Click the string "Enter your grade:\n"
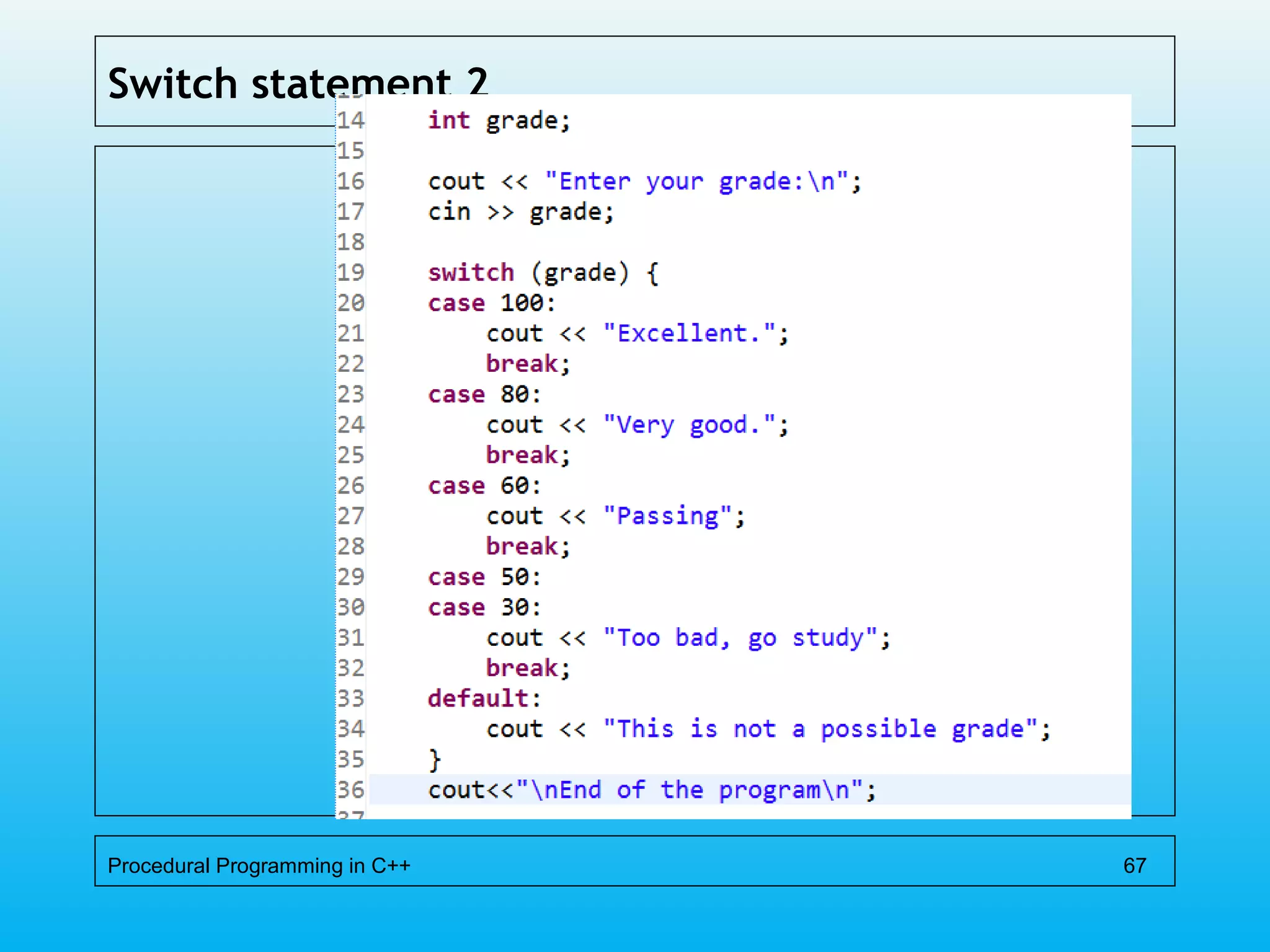 (x=696, y=182)
